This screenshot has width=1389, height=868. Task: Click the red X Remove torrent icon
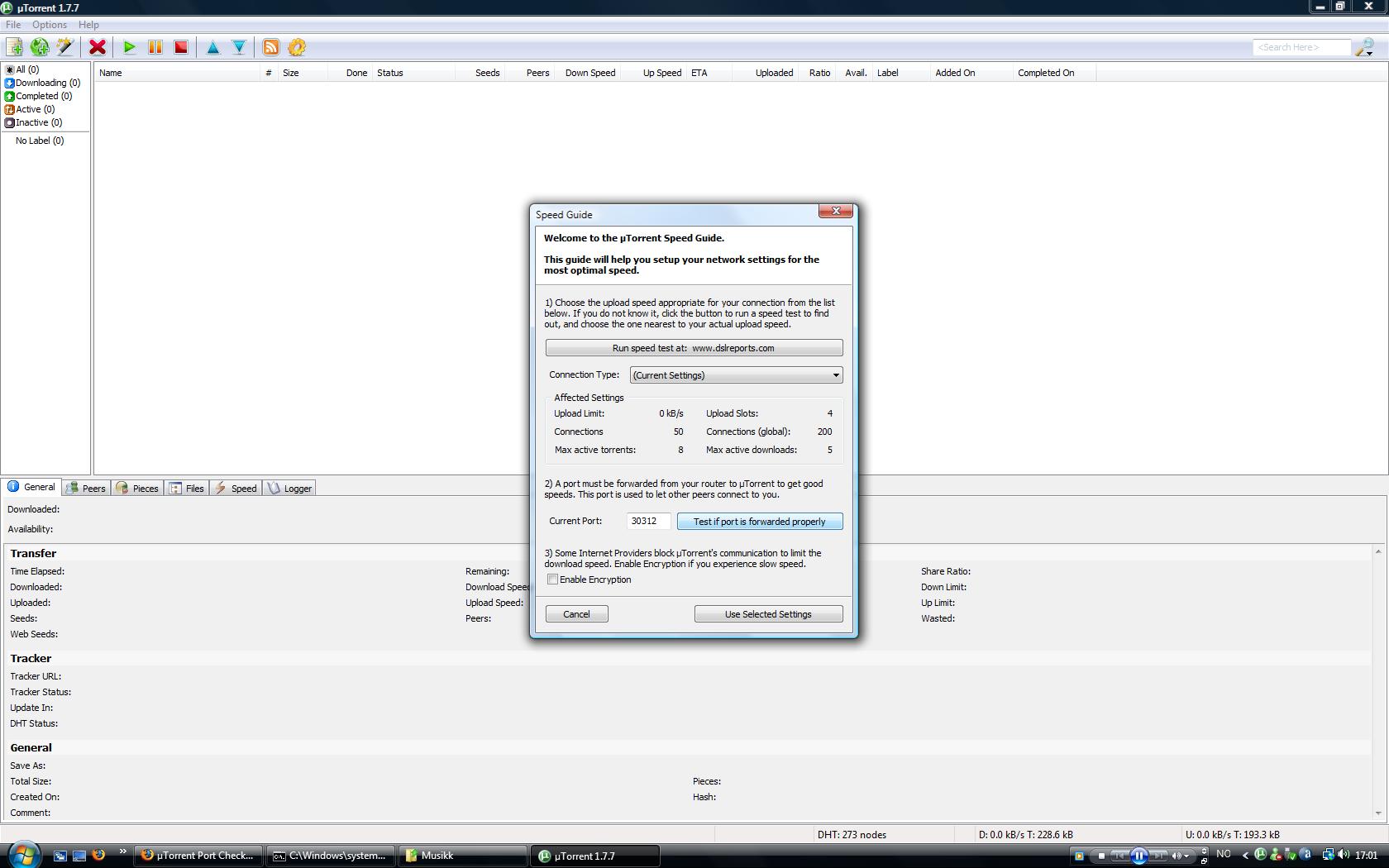98,47
